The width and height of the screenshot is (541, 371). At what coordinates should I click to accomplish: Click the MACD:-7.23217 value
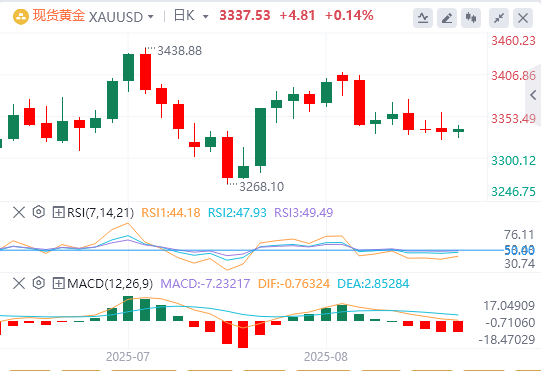click(x=205, y=284)
